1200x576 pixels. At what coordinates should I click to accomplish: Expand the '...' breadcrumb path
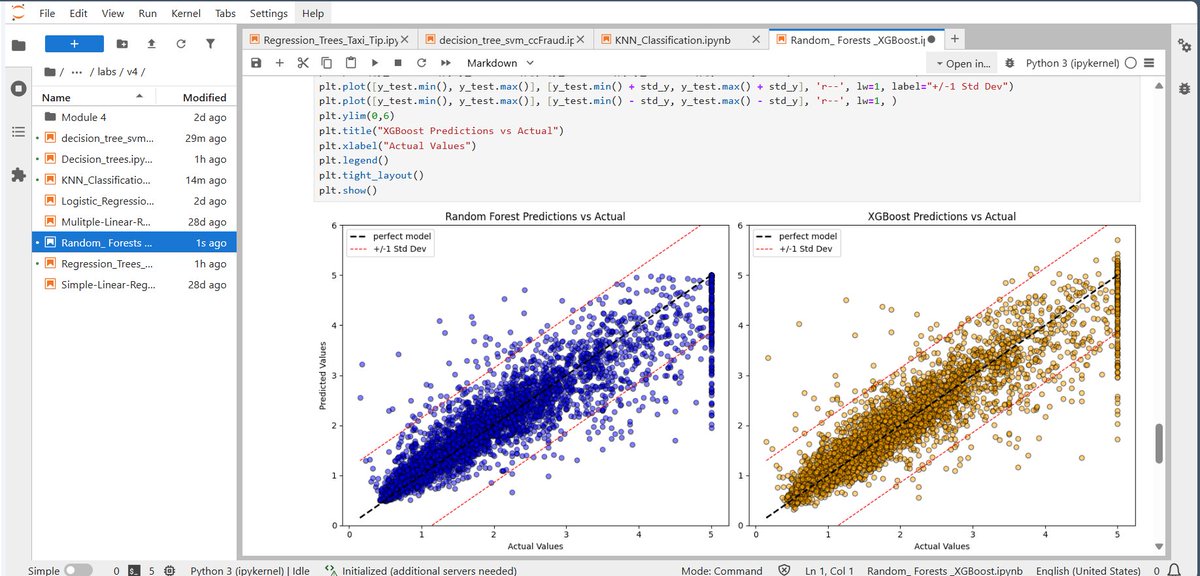78,72
